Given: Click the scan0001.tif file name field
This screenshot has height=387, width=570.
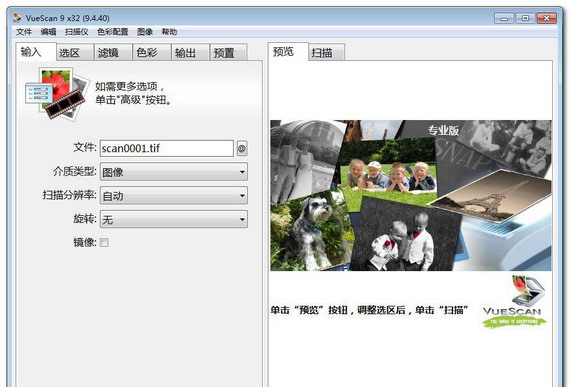Looking at the screenshot, I should click(167, 149).
